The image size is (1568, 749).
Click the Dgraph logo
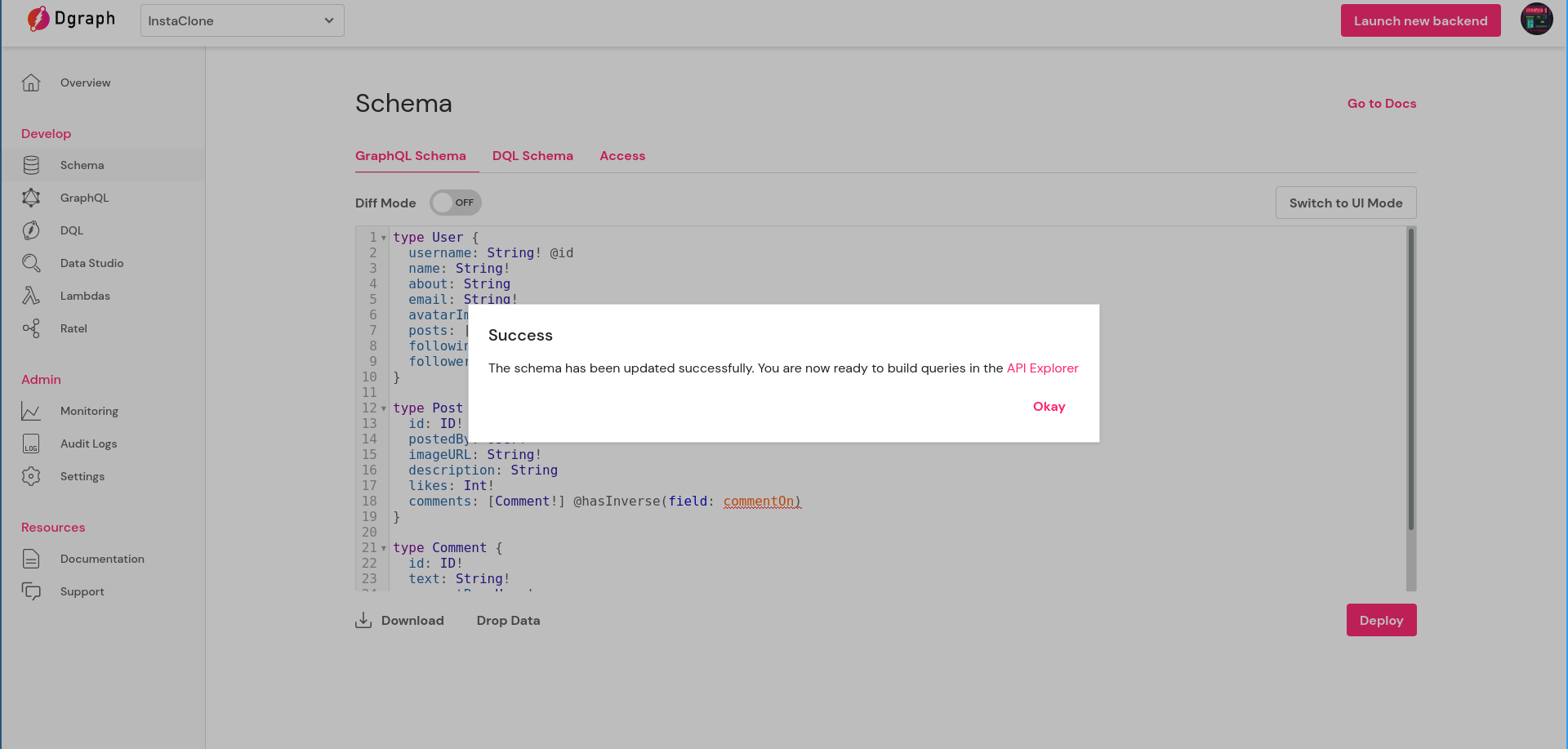click(71, 19)
